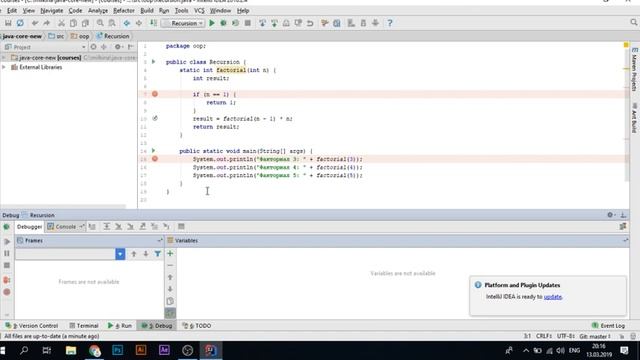Open the Event Log
640x360 pixels.
[608, 326]
